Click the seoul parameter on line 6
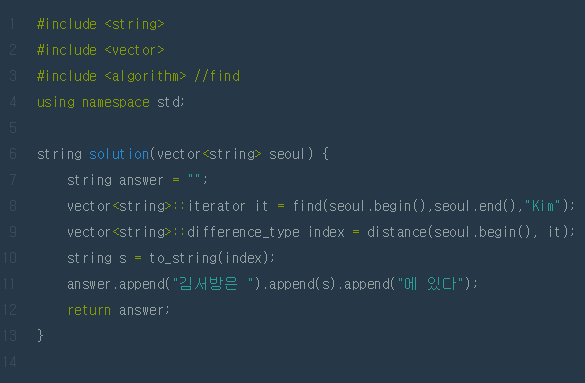This screenshot has height=383, width=585. [287, 154]
